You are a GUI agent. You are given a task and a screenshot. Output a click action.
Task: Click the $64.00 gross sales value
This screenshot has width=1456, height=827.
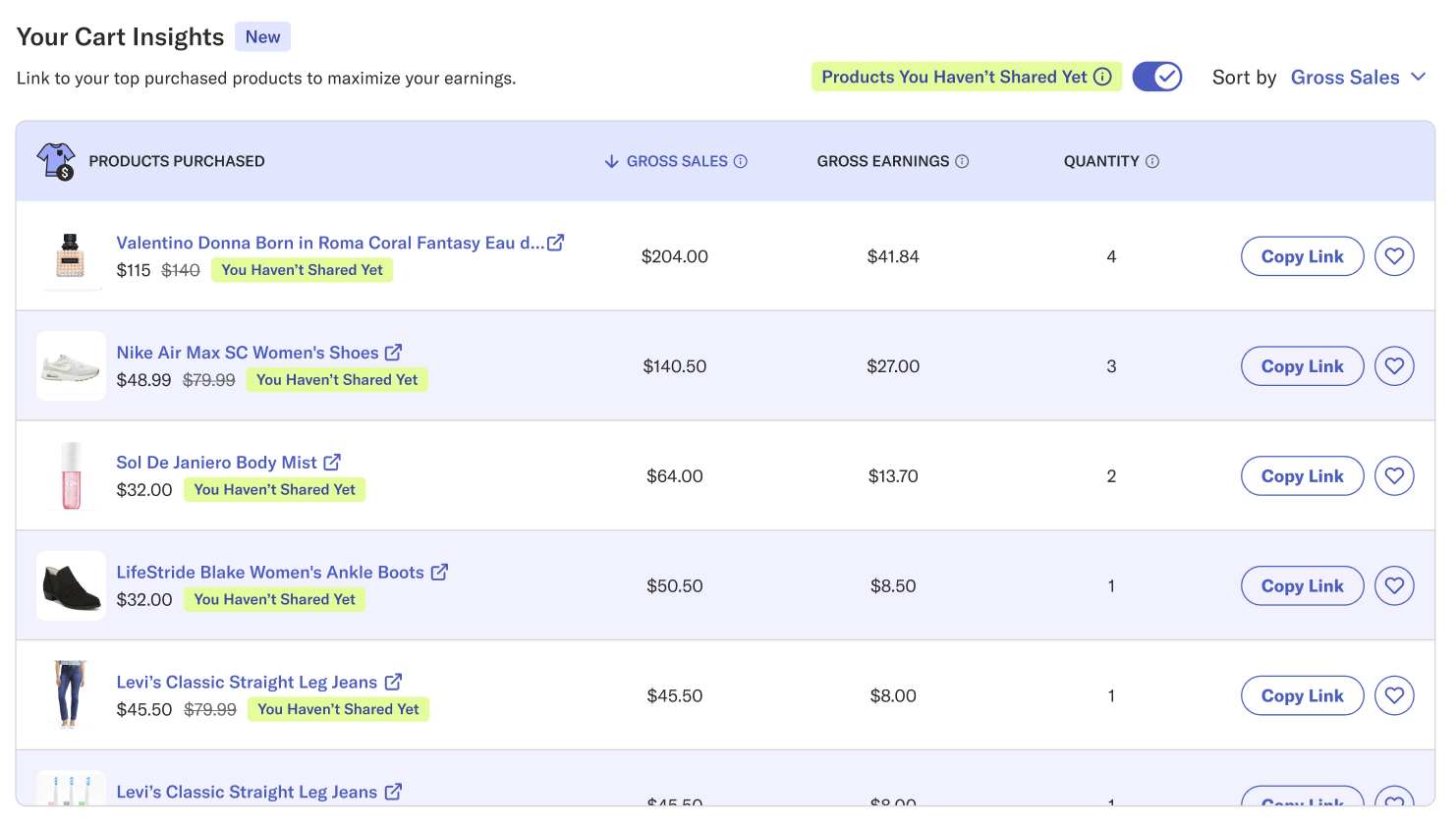pos(675,476)
